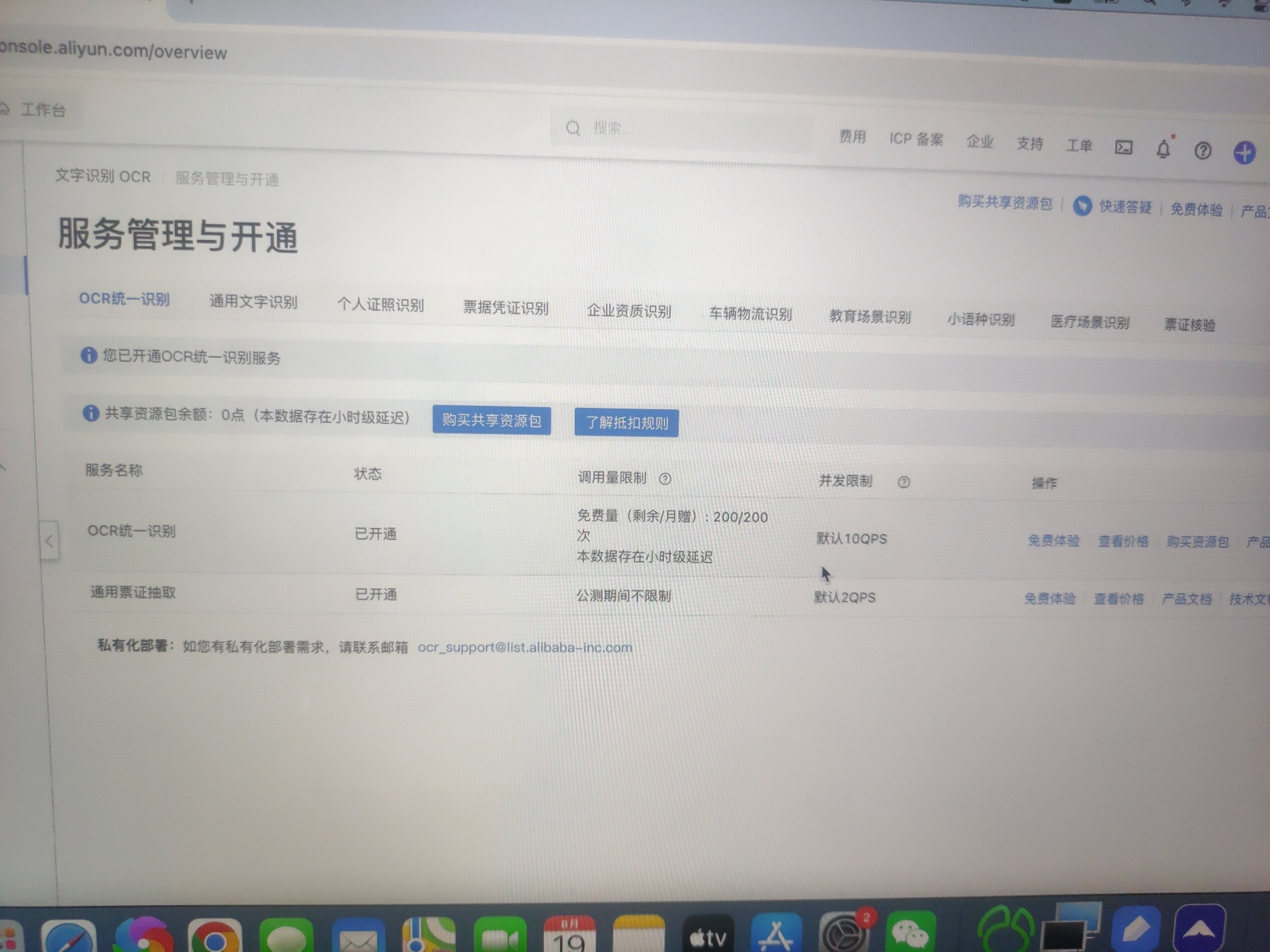Click the 了解抵扣规则 button

(626, 423)
